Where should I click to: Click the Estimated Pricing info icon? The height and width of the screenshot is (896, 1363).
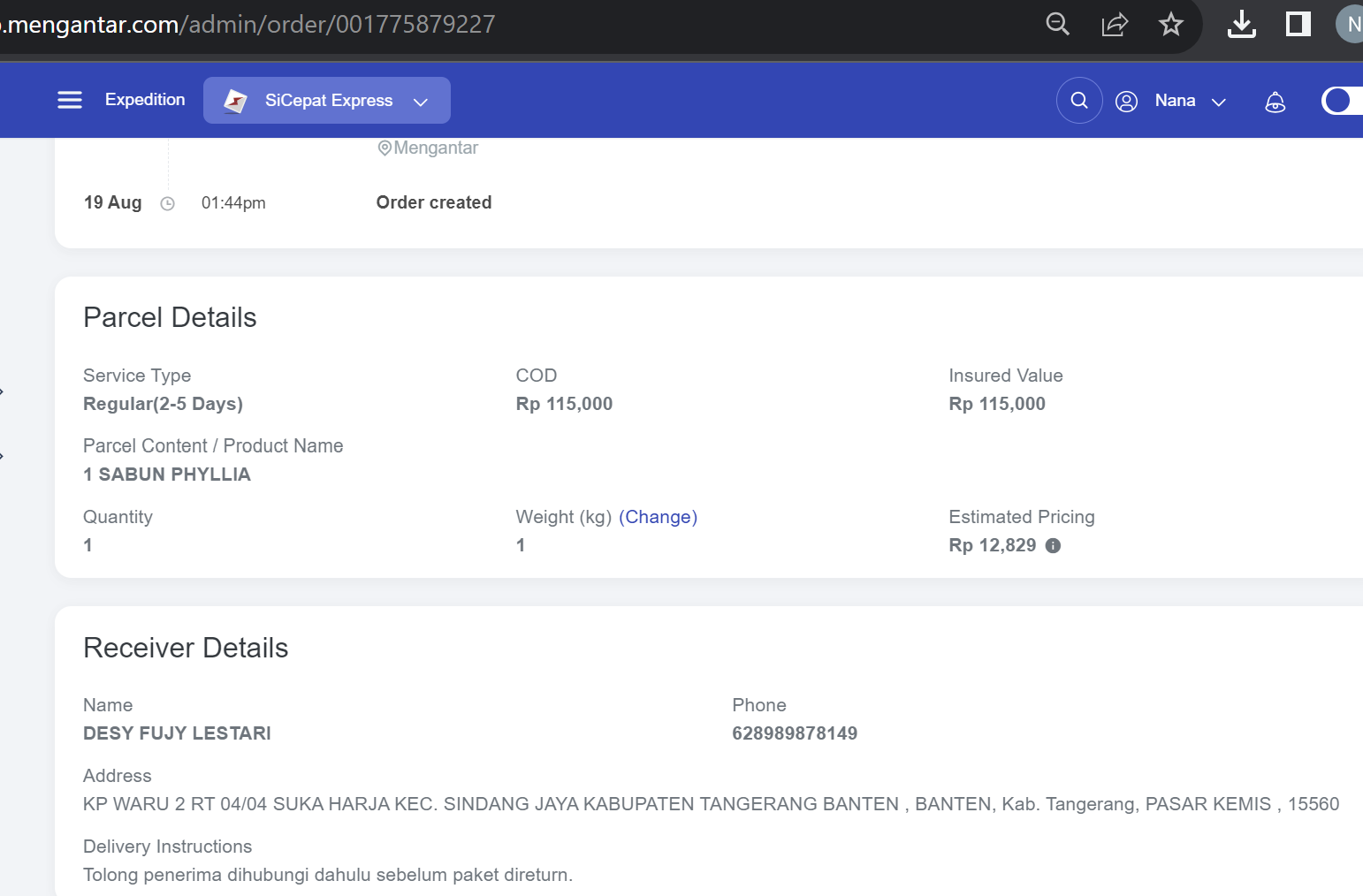pyautogui.click(x=1053, y=545)
